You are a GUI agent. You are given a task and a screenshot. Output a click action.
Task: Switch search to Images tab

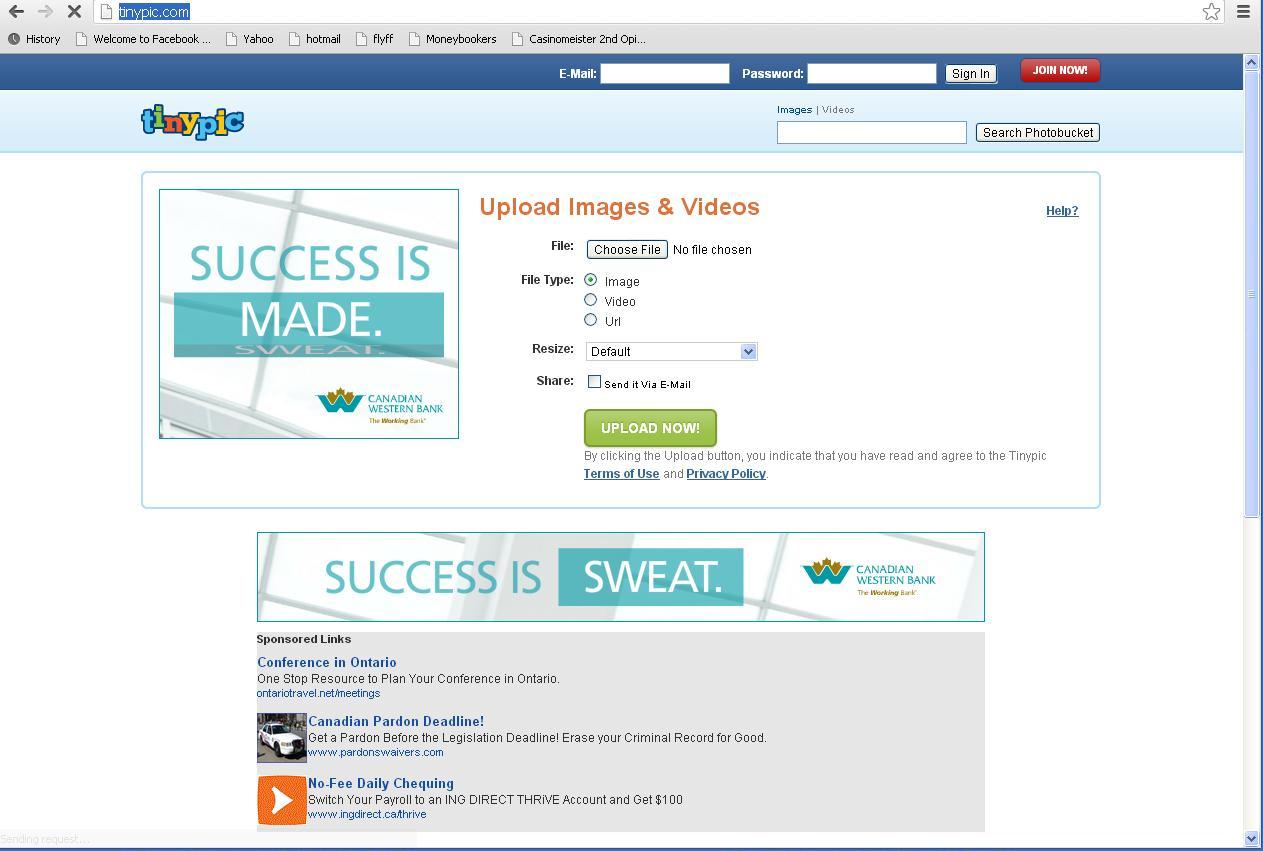794,110
